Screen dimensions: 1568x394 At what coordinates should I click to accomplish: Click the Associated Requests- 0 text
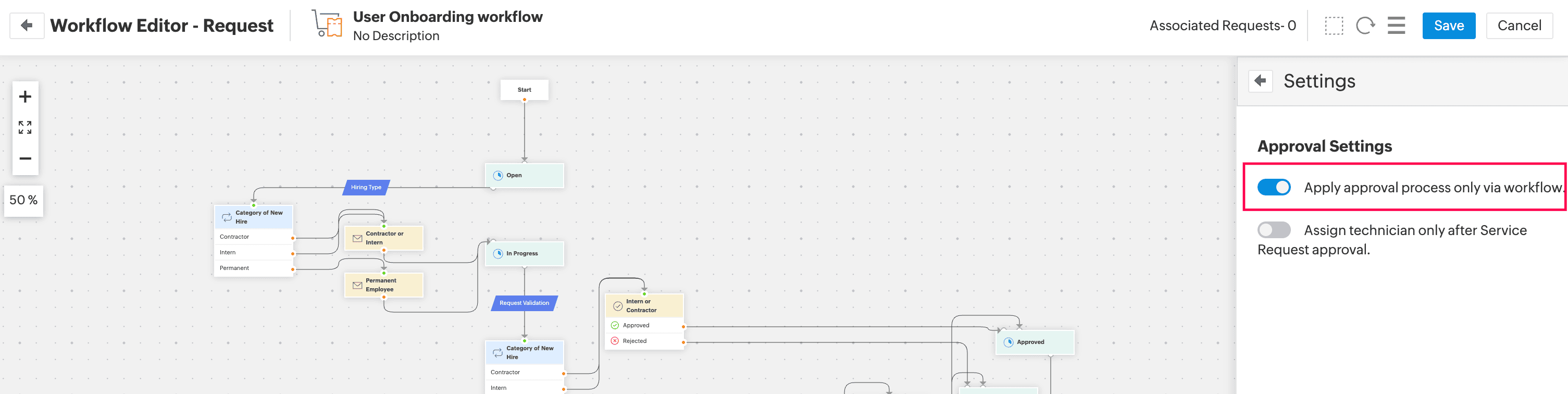pyautogui.click(x=1222, y=26)
